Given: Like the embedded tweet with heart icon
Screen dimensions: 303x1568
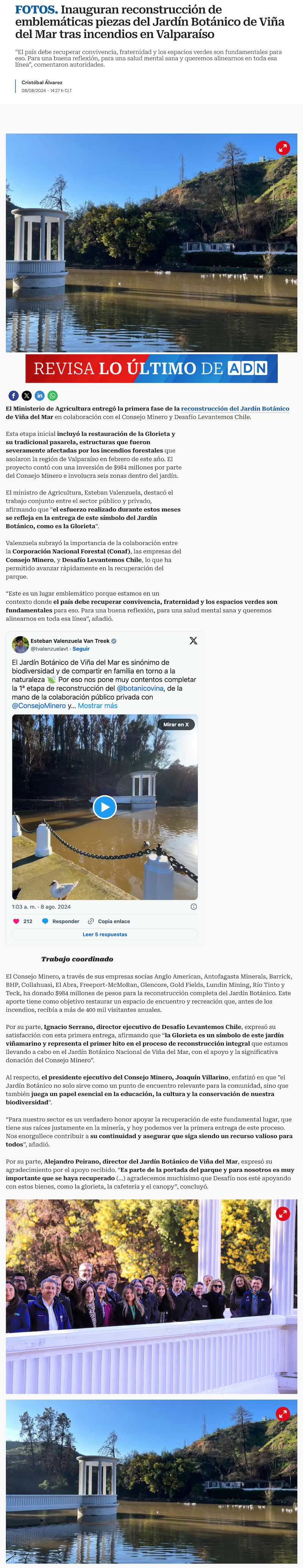Looking at the screenshot, I should pyautogui.click(x=16, y=921).
